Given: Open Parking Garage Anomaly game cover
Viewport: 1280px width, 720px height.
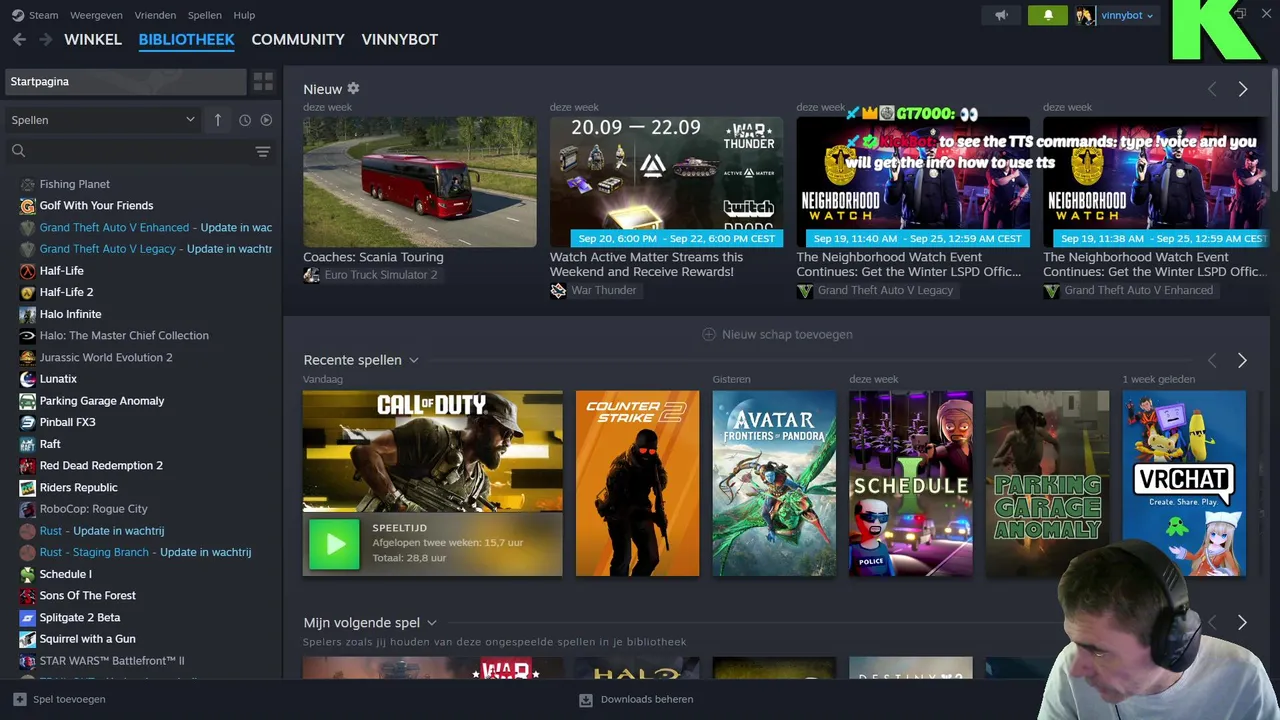Looking at the screenshot, I should pyautogui.click(x=1047, y=483).
